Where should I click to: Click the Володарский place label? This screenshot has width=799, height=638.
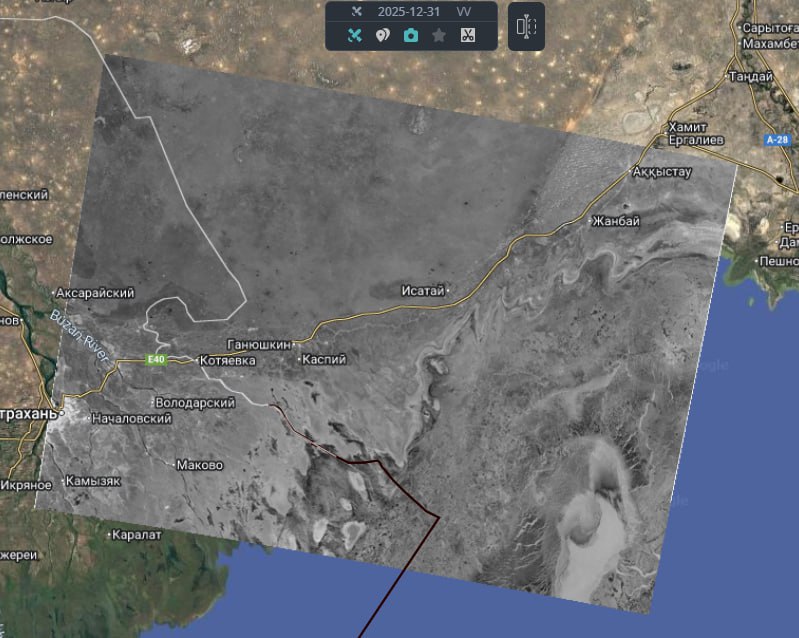pos(195,402)
